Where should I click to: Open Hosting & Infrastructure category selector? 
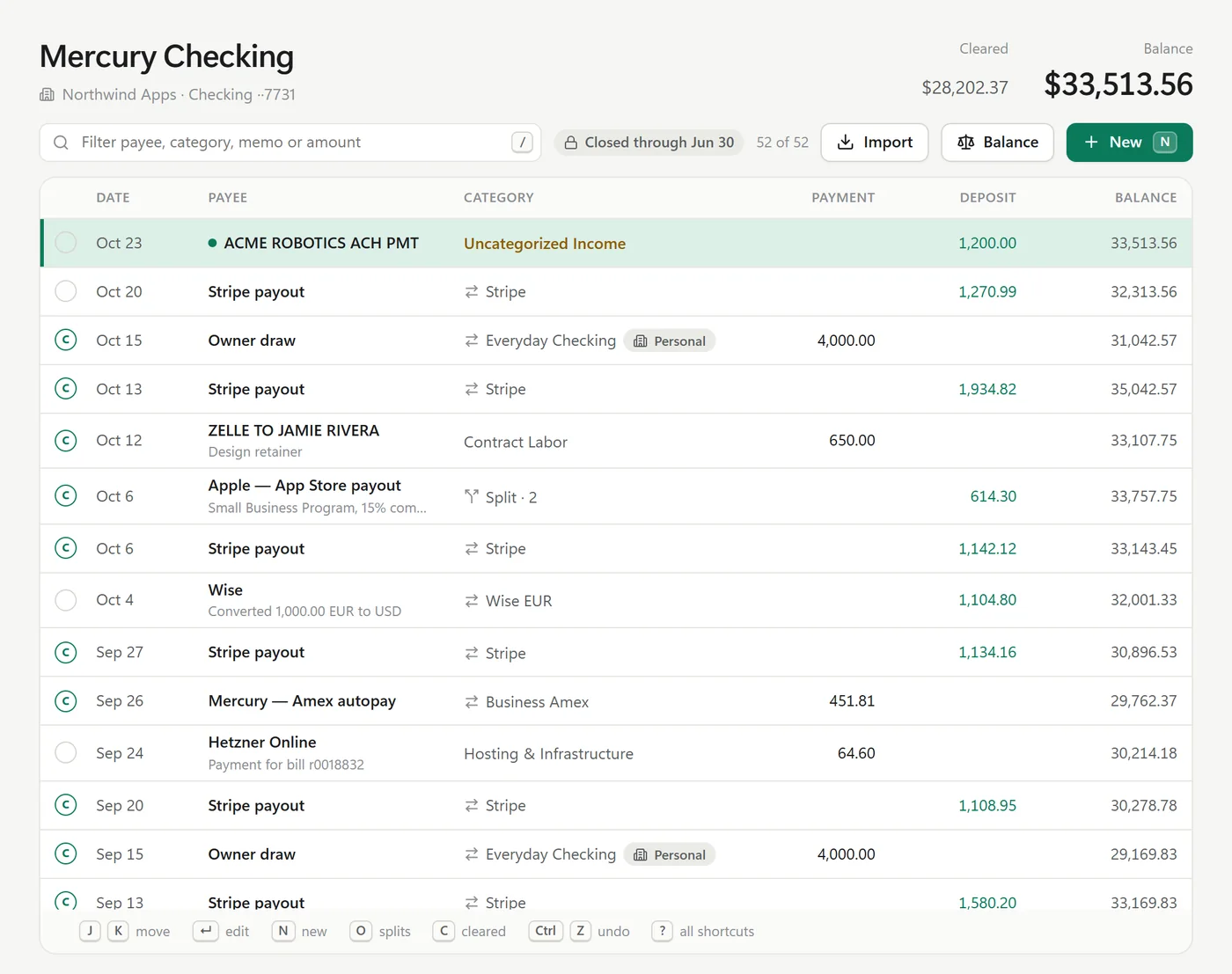tap(548, 754)
